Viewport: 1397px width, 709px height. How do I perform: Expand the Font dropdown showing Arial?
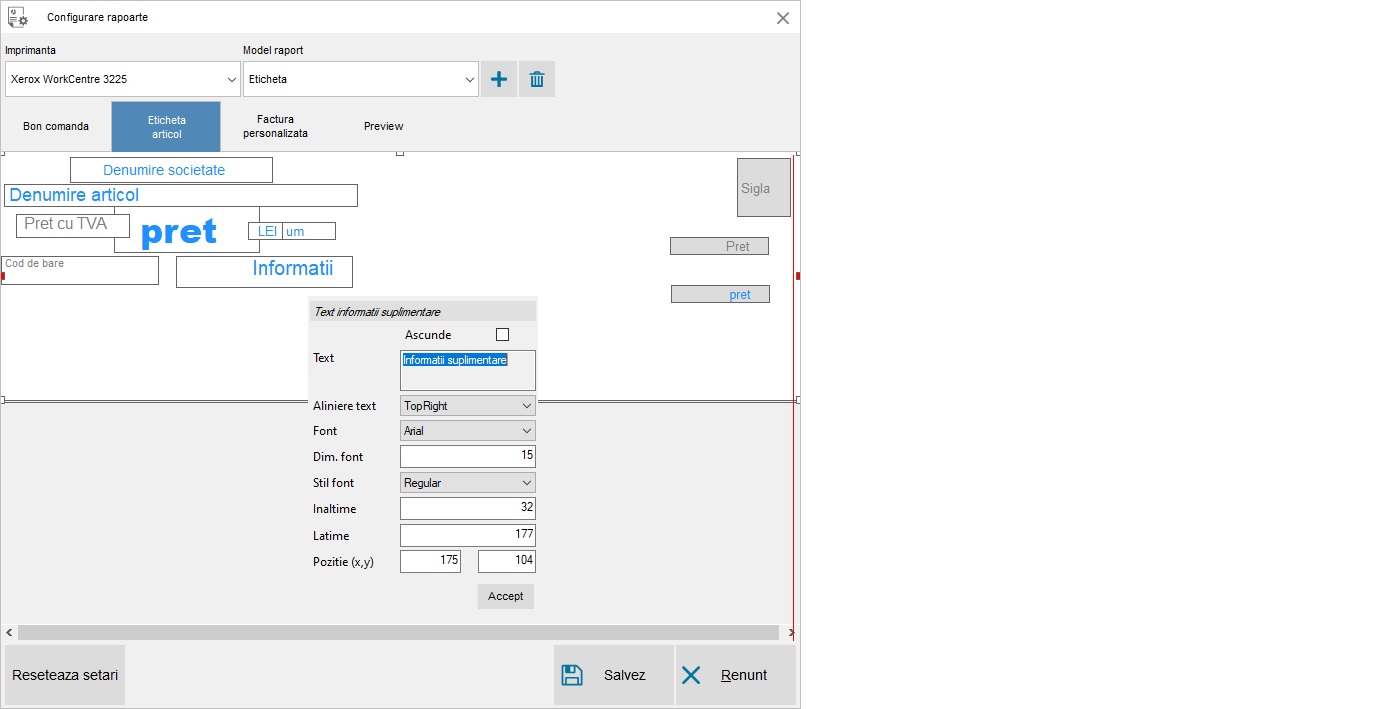click(468, 431)
